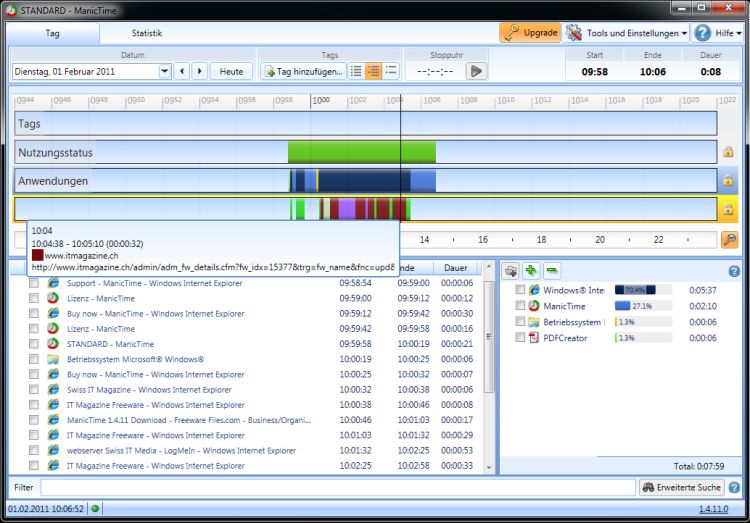750x523 pixels.
Task: Start the stopwatch with the play button
Action: (x=476, y=71)
